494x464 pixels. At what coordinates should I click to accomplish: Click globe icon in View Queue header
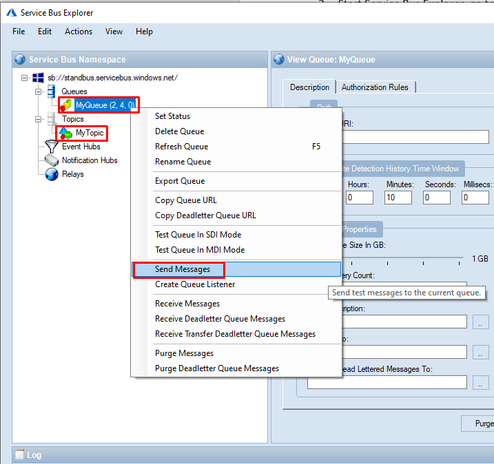point(279,59)
